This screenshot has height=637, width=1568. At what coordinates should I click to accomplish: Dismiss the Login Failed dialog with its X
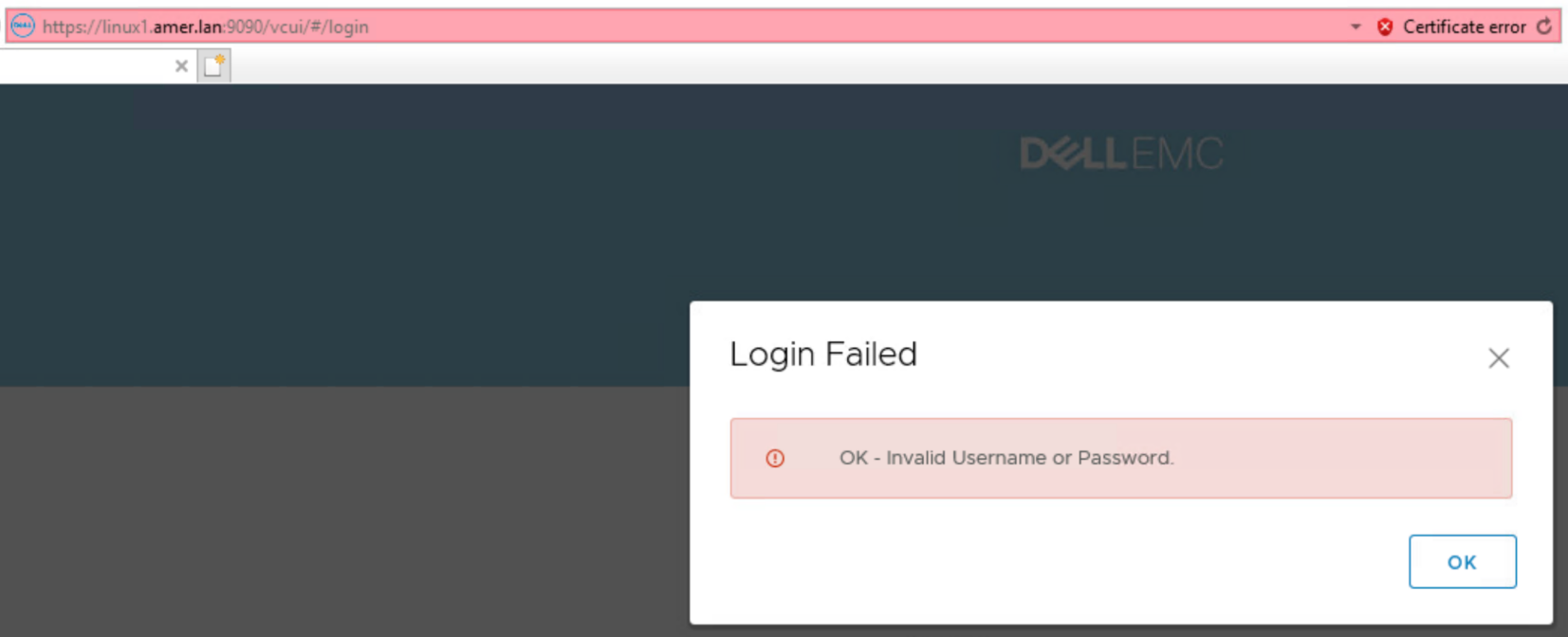(1498, 358)
